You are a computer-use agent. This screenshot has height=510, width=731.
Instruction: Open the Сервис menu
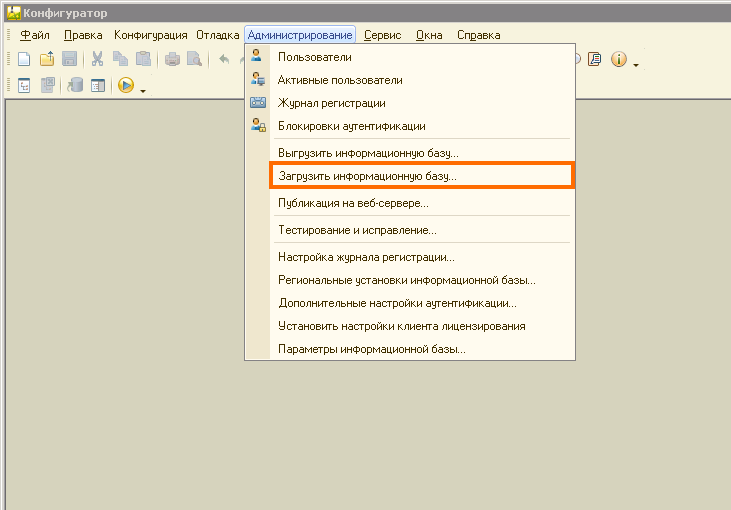[383, 35]
